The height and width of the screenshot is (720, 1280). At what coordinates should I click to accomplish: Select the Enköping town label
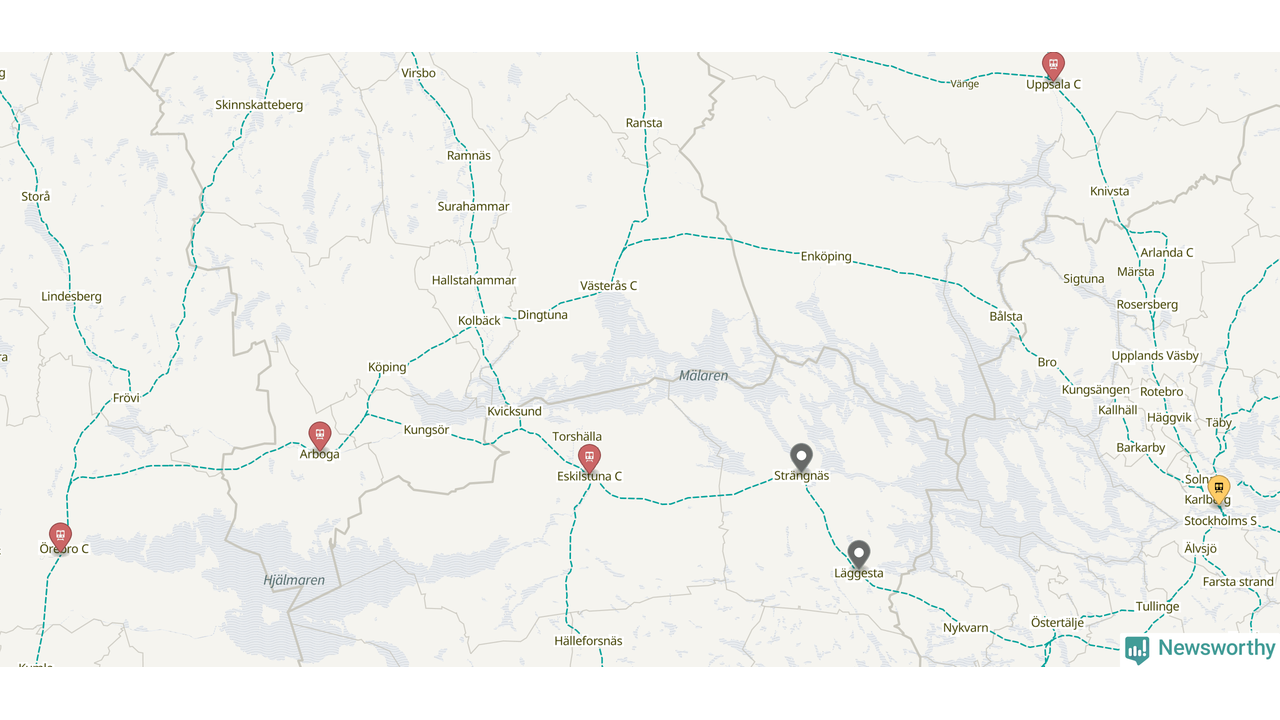[826, 257]
